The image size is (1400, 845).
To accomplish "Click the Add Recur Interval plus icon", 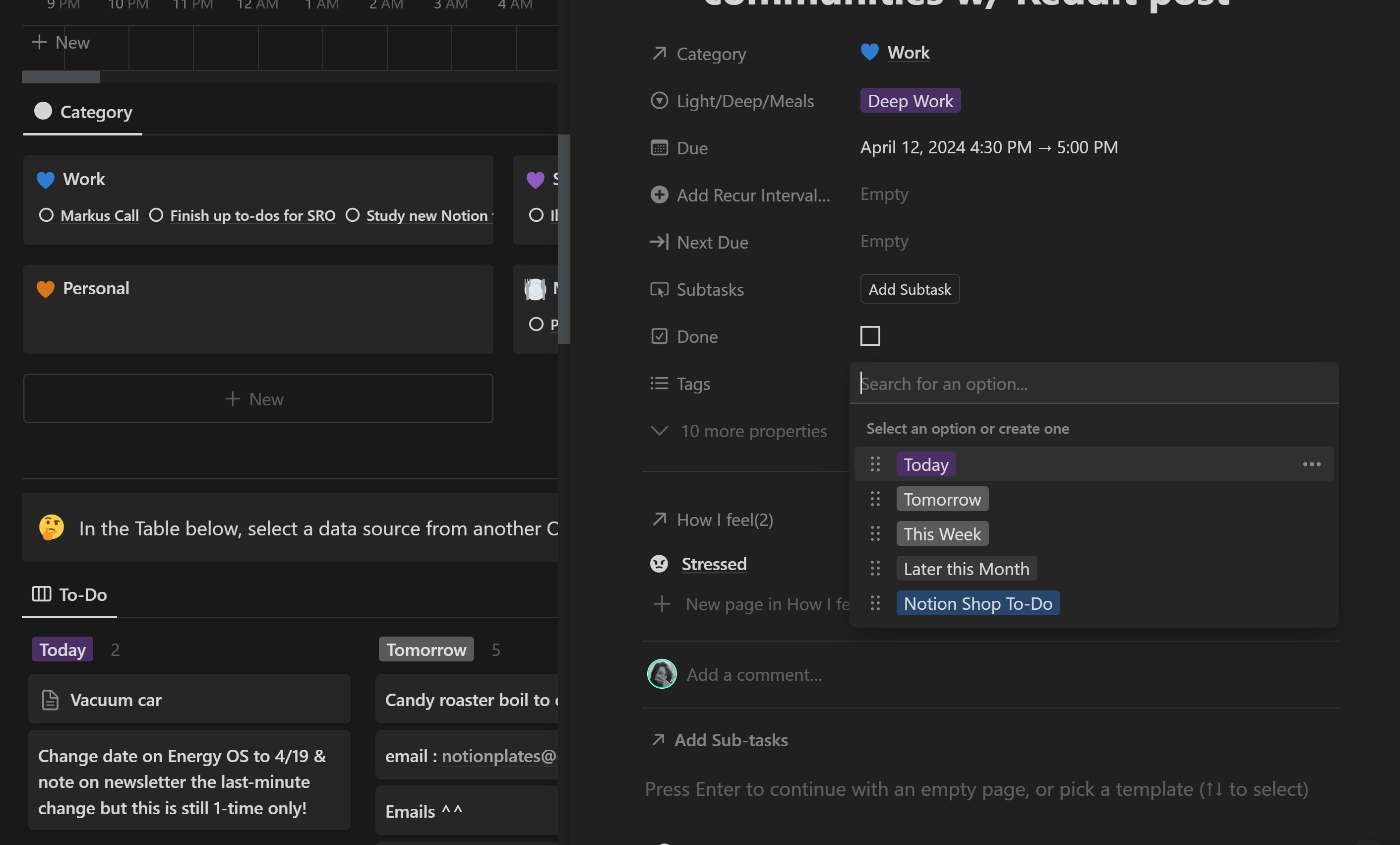I will coord(659,195).
